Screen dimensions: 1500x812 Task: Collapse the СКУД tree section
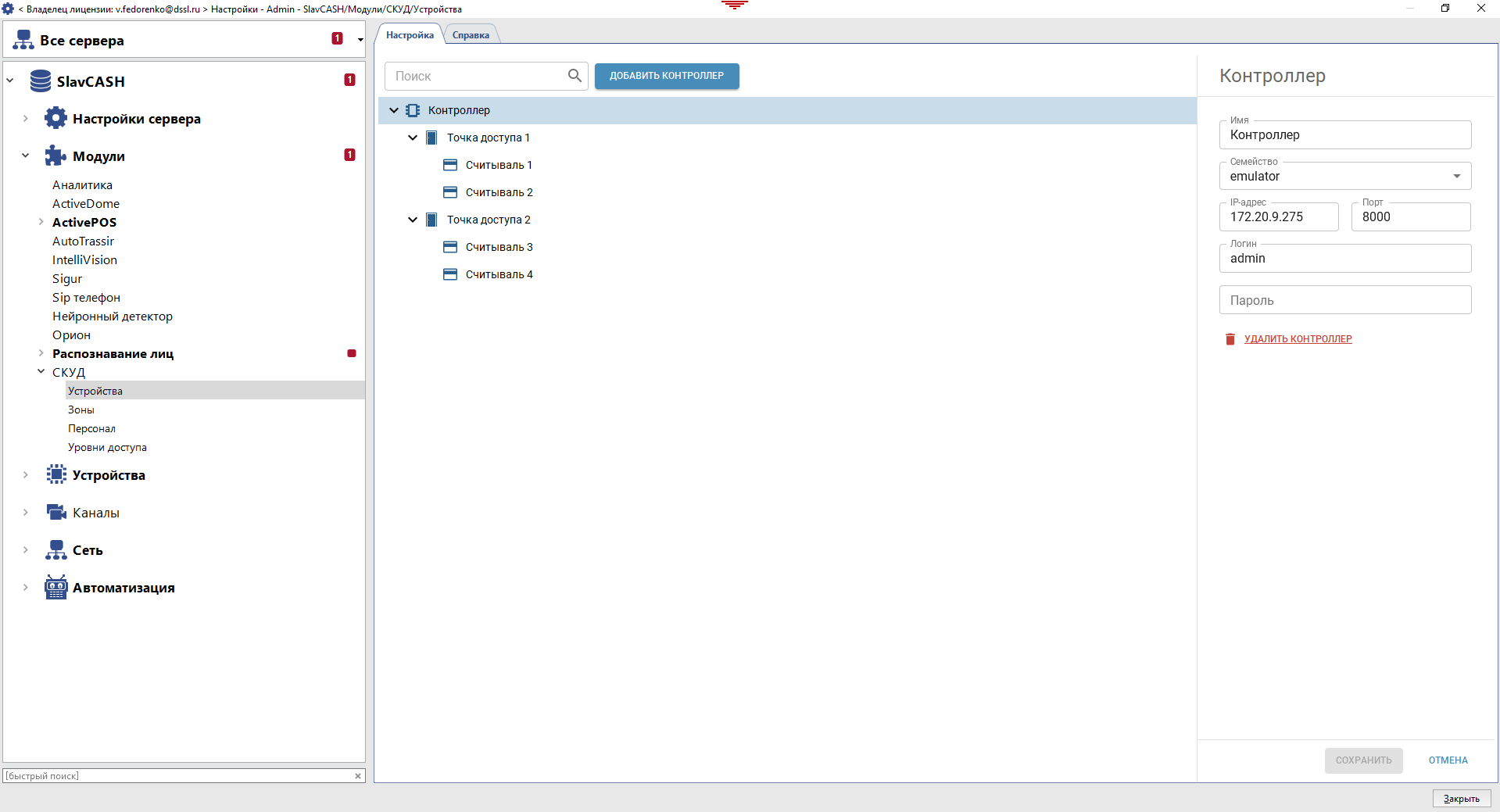(x=41, y=373)
